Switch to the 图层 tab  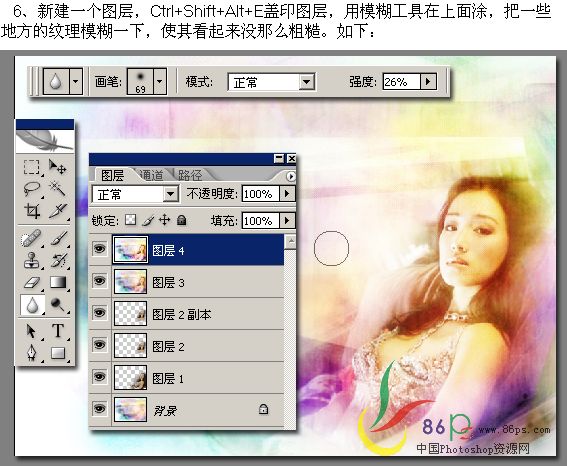[112, 176]
